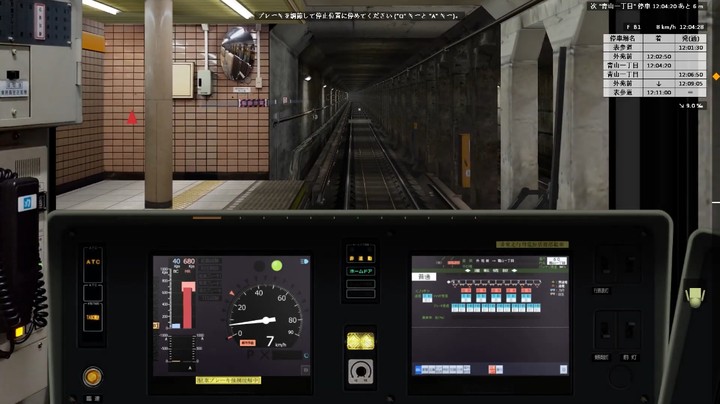
Task: Click the digital '7 km/h' speed readout
Action: tap(276, 341)
